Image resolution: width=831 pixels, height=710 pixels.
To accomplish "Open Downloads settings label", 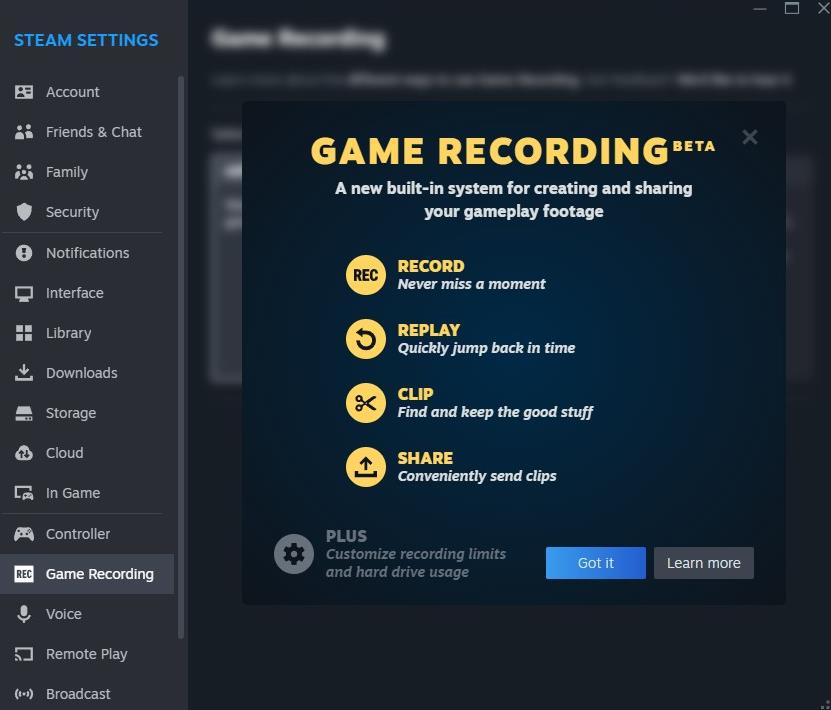I will (82, 373).
